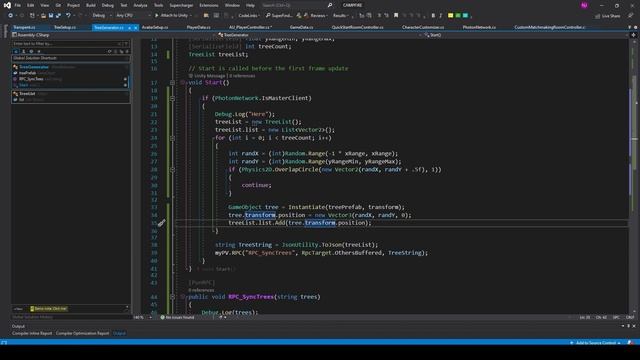Click Add to Source Control
Viewport: 640px width, 360px height.
coord(596,343)
